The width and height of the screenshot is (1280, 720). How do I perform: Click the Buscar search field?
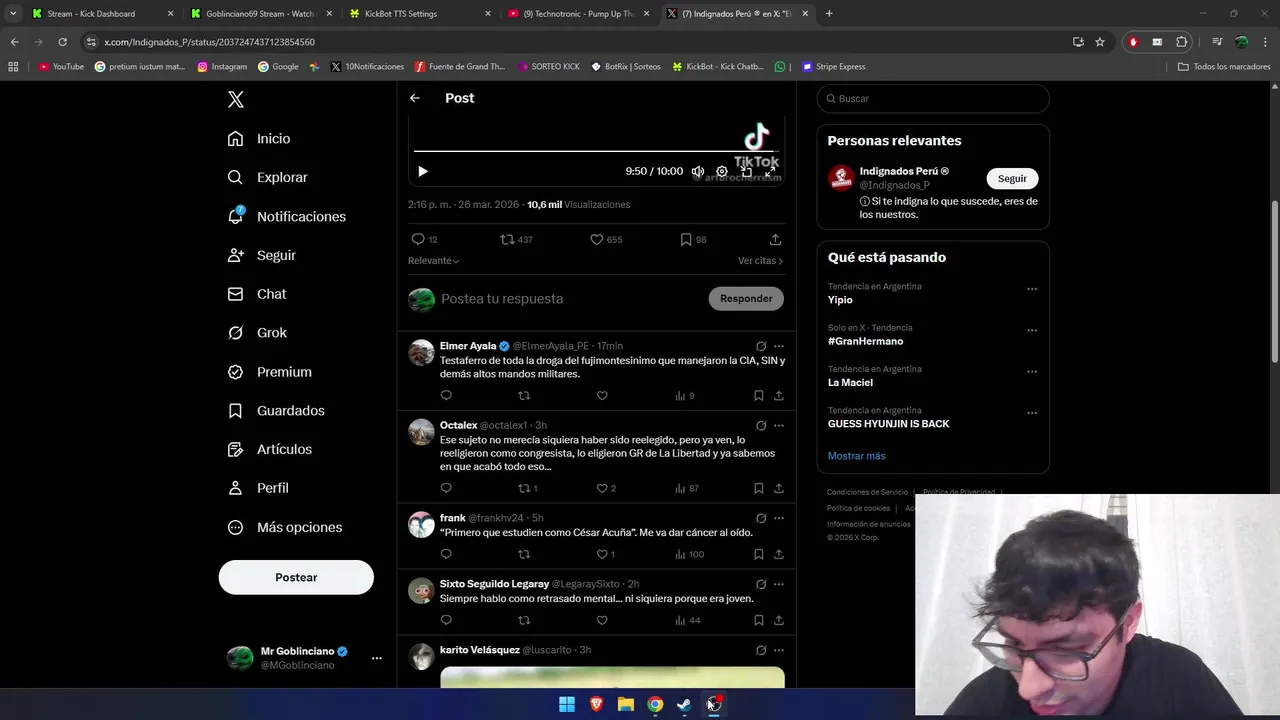pyautogui.click(x=933, y=98)
